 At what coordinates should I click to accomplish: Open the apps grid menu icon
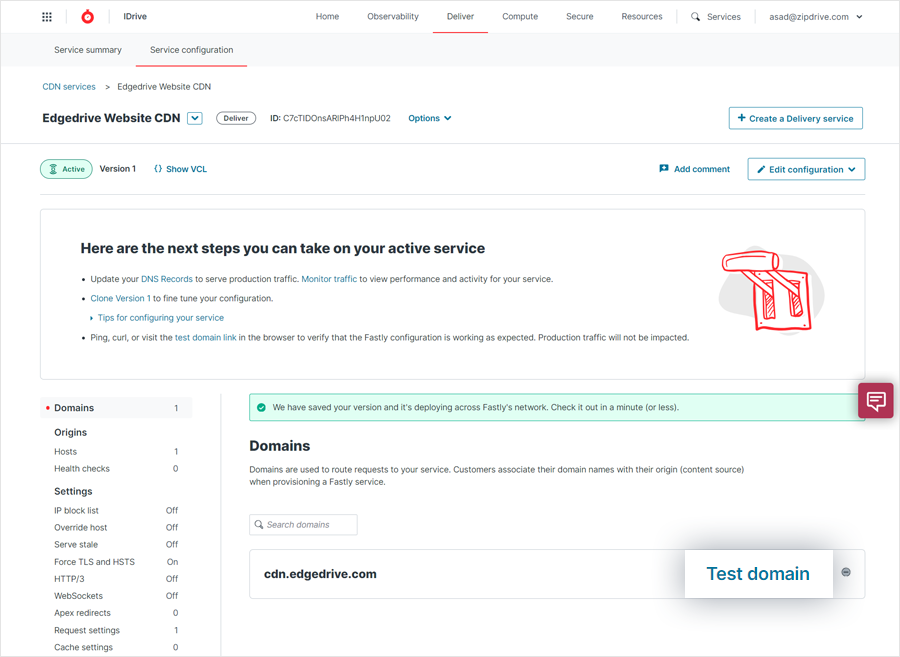47,17
